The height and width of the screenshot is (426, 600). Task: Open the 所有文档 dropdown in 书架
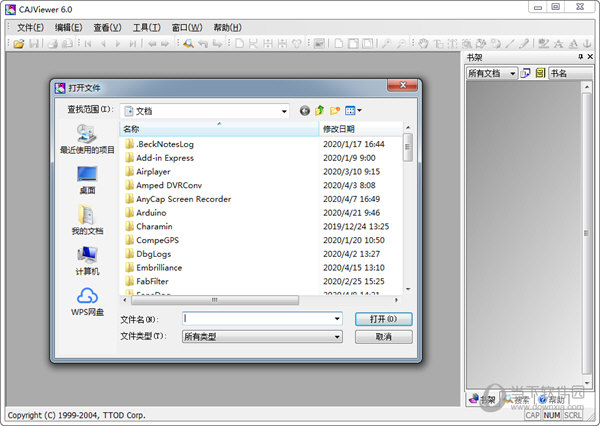pos(512,73)
